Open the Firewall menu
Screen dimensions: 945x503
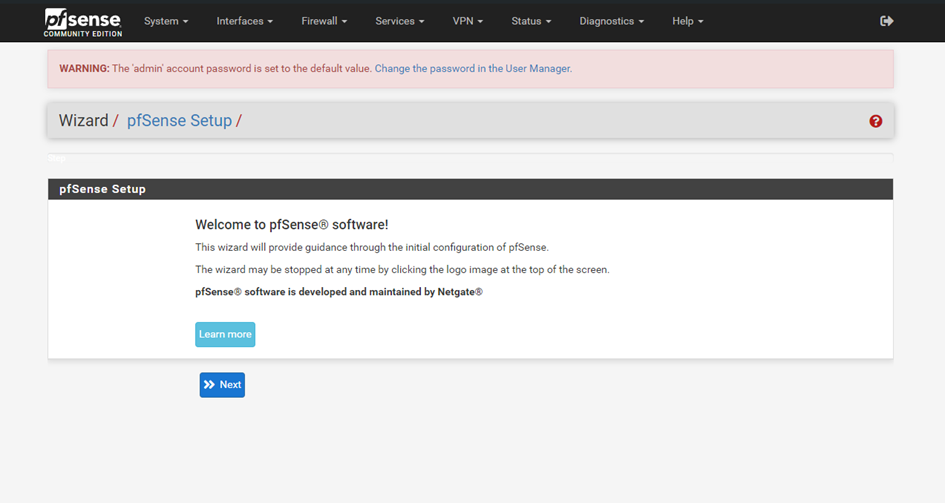(324, 21)
